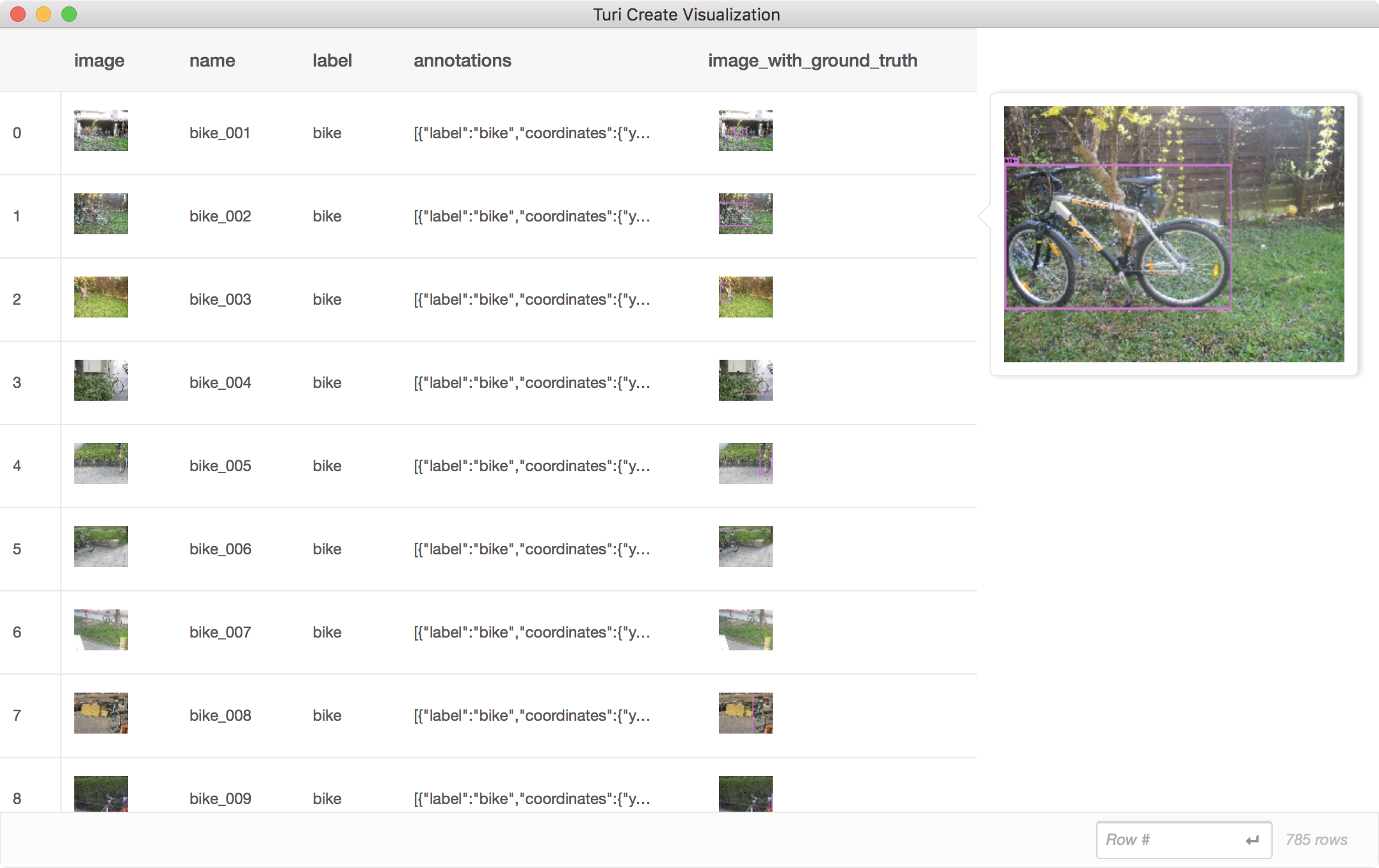The image size is (1379, 868).
Task: Select the image thumbnail for bike_008
Action: [101, 714]
